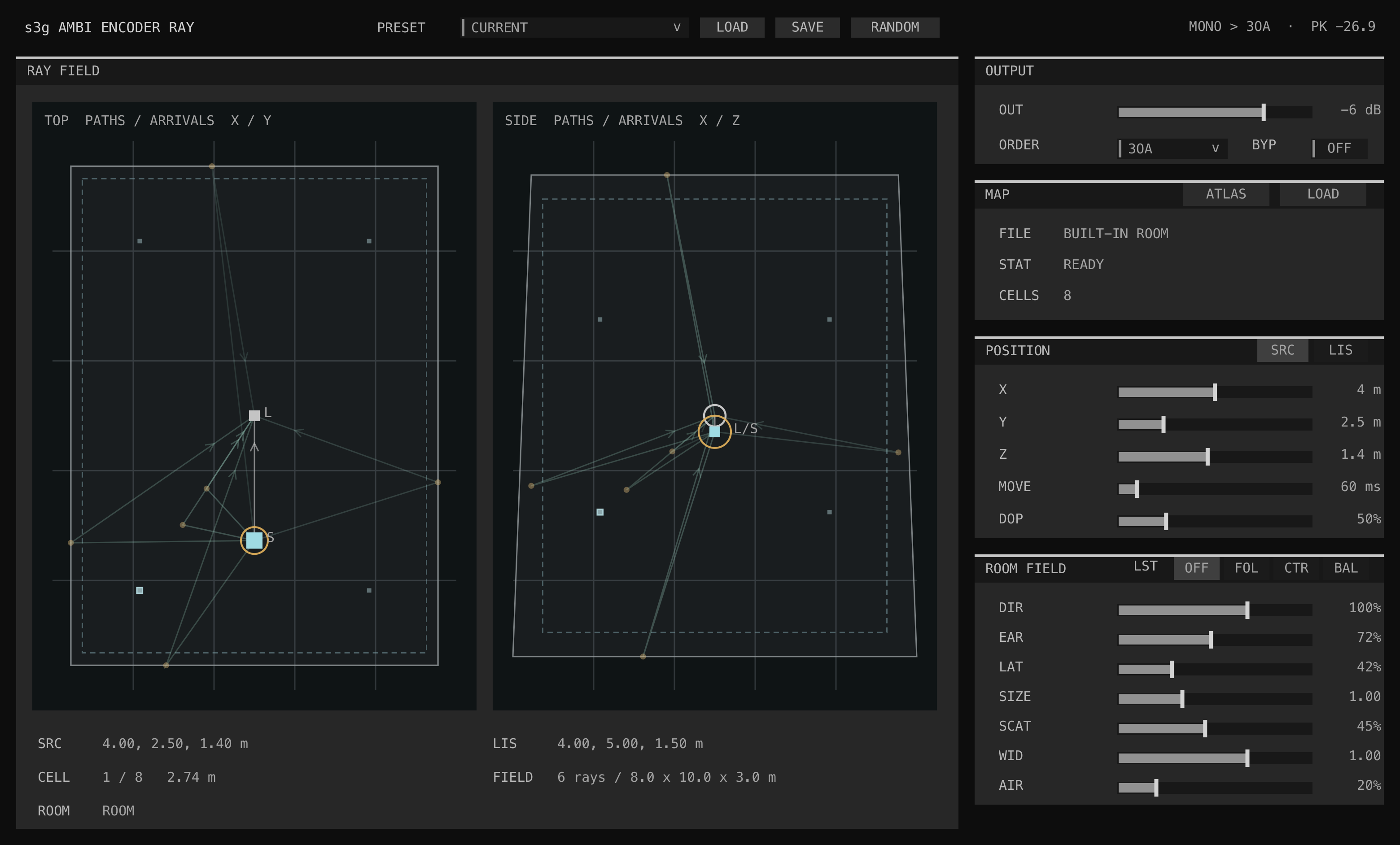1400x845 pixels.
Task: Toggle the BYP switch showing OFF
Action: coord(1339,148)
